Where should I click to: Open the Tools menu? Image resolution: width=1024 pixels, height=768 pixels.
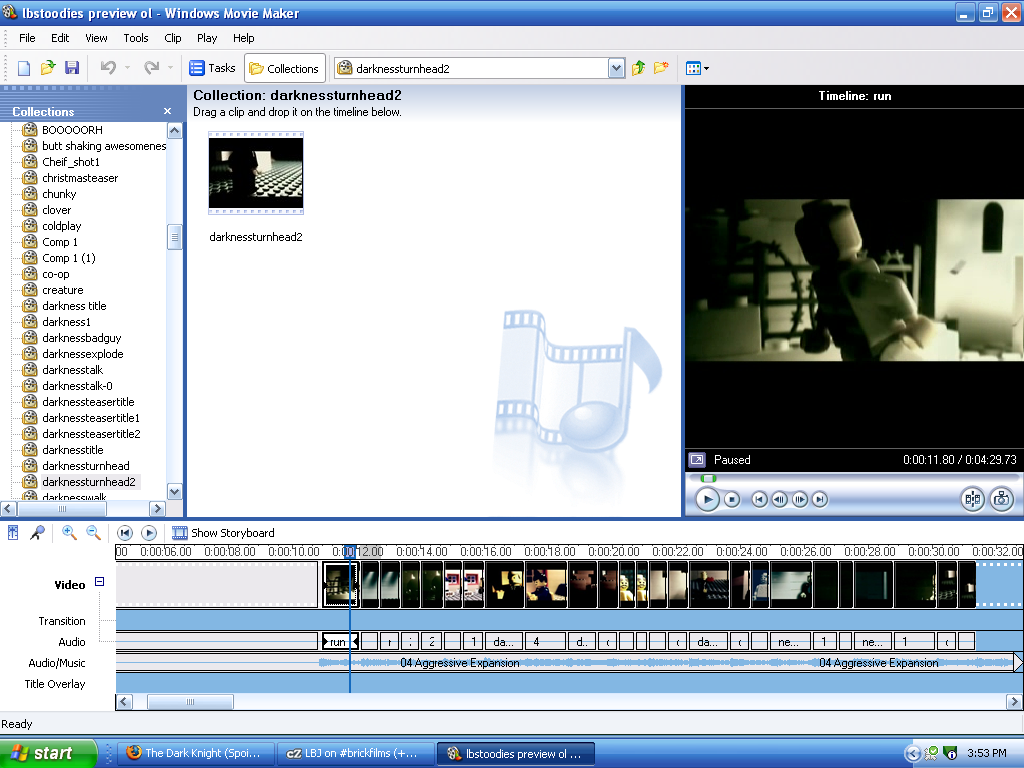tap(135, 38)
